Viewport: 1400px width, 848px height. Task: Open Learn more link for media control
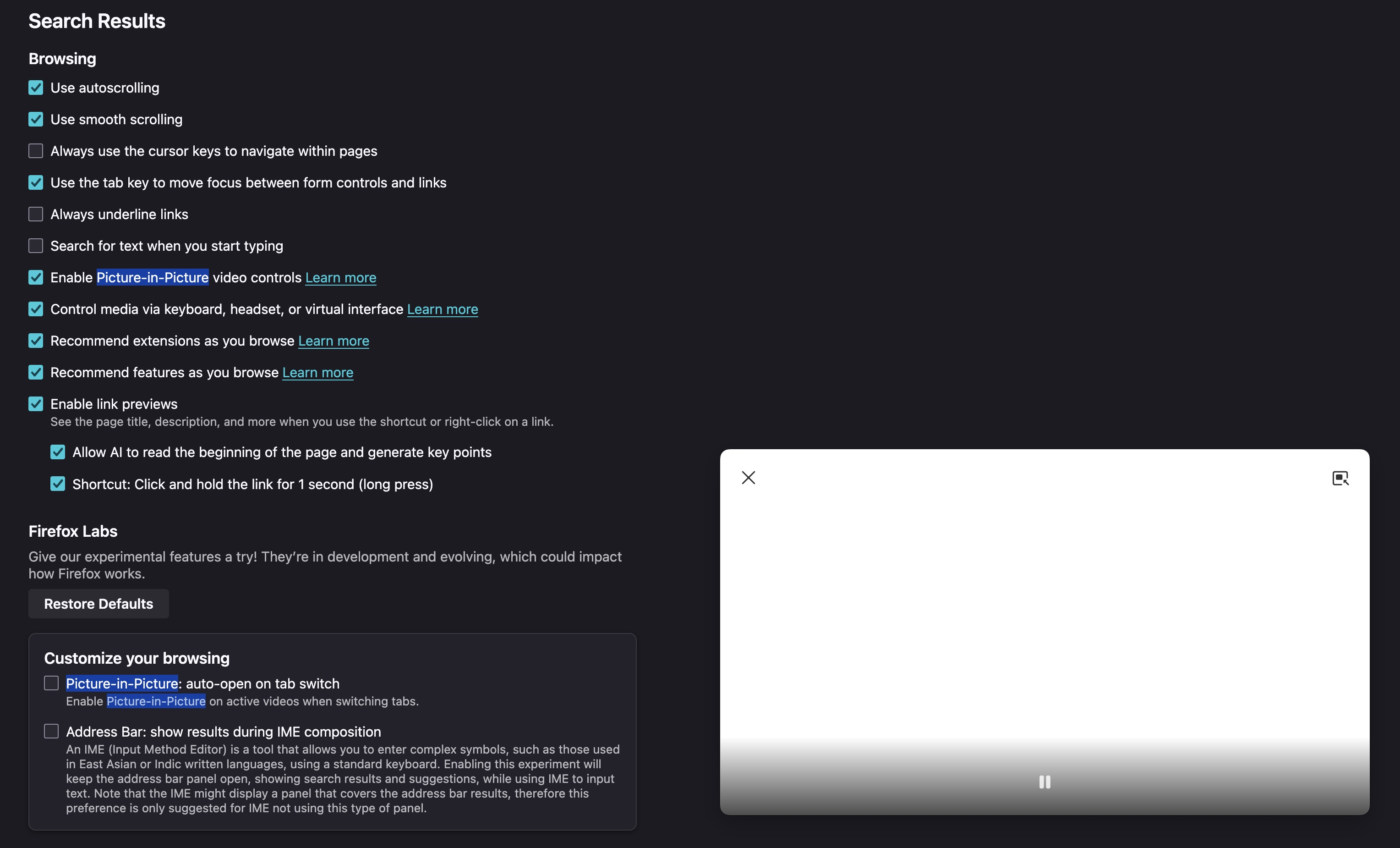(x=442, y=310)
